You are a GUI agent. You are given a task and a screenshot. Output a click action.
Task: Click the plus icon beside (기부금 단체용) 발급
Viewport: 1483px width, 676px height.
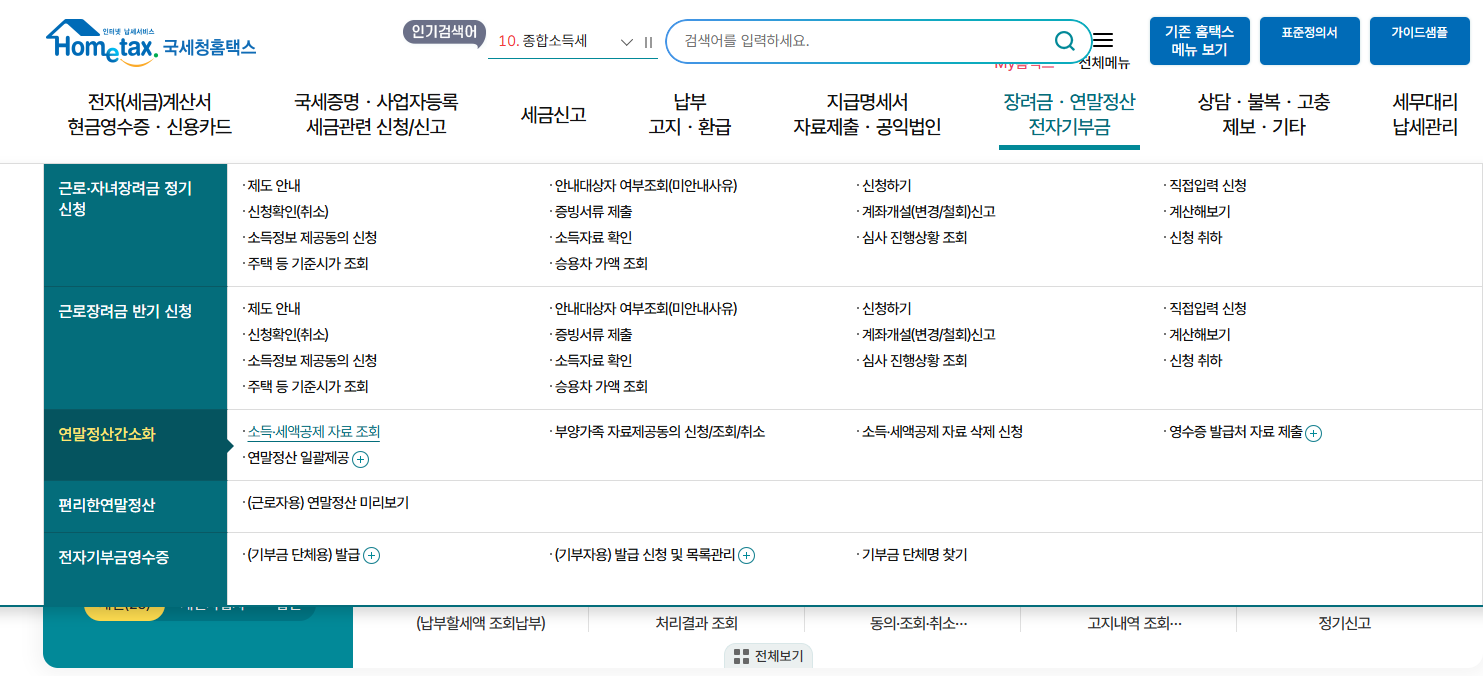tap(371, 555)
